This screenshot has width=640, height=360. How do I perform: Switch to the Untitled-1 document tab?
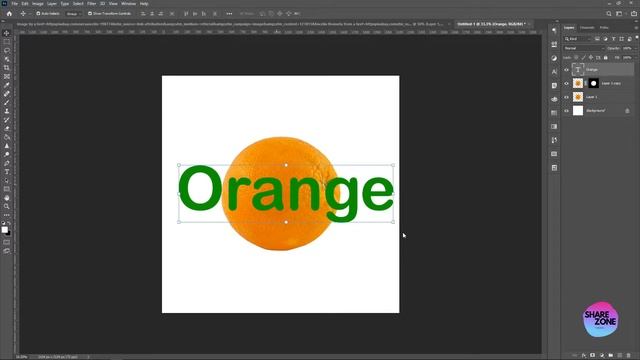coord(491,24)
